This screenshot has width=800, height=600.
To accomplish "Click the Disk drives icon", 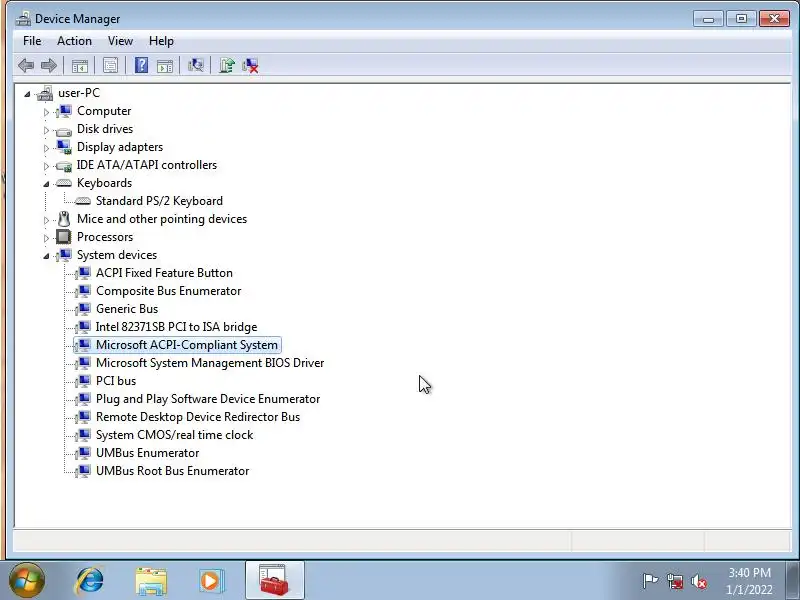I will pyautogui.click(x=64, y=131).
